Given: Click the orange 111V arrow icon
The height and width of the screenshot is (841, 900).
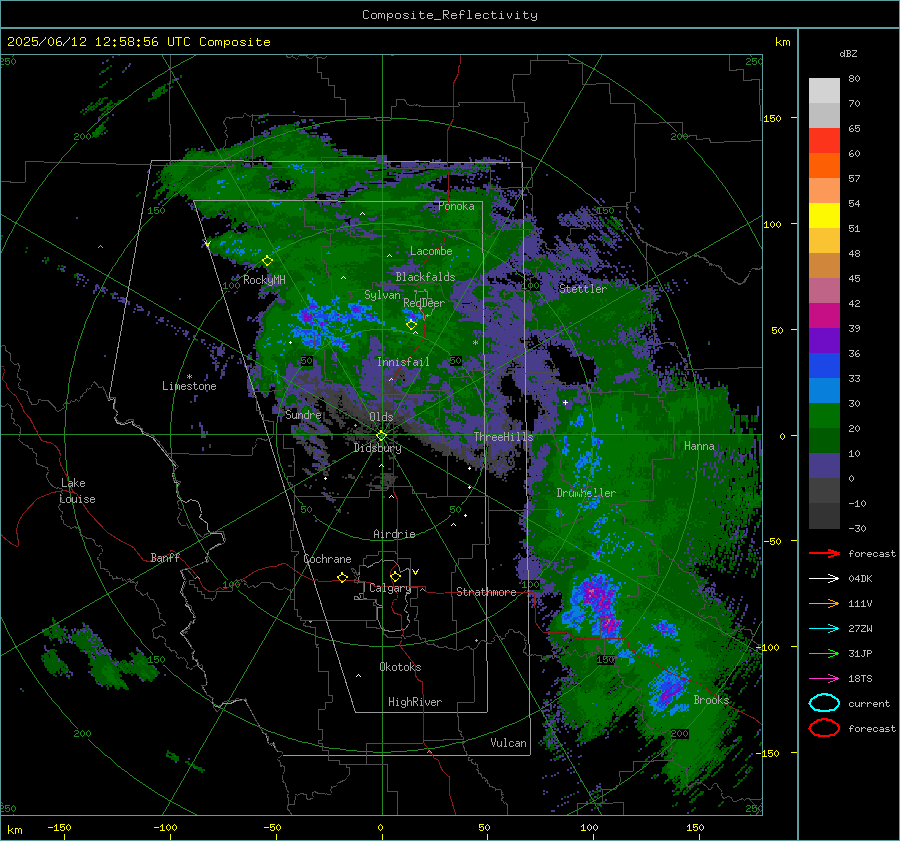Looking at the screenshot, I should tap(824, 603).
